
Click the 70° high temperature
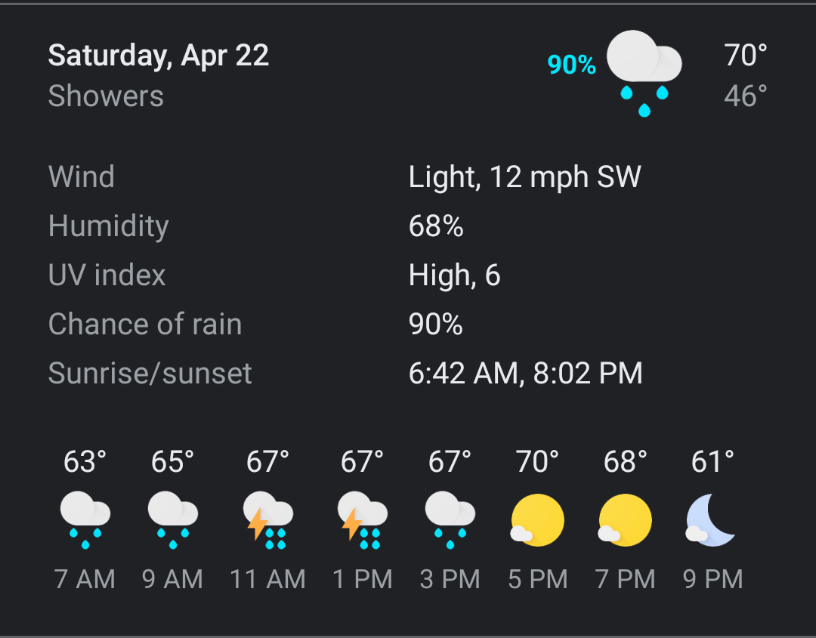tap(745, 55)
